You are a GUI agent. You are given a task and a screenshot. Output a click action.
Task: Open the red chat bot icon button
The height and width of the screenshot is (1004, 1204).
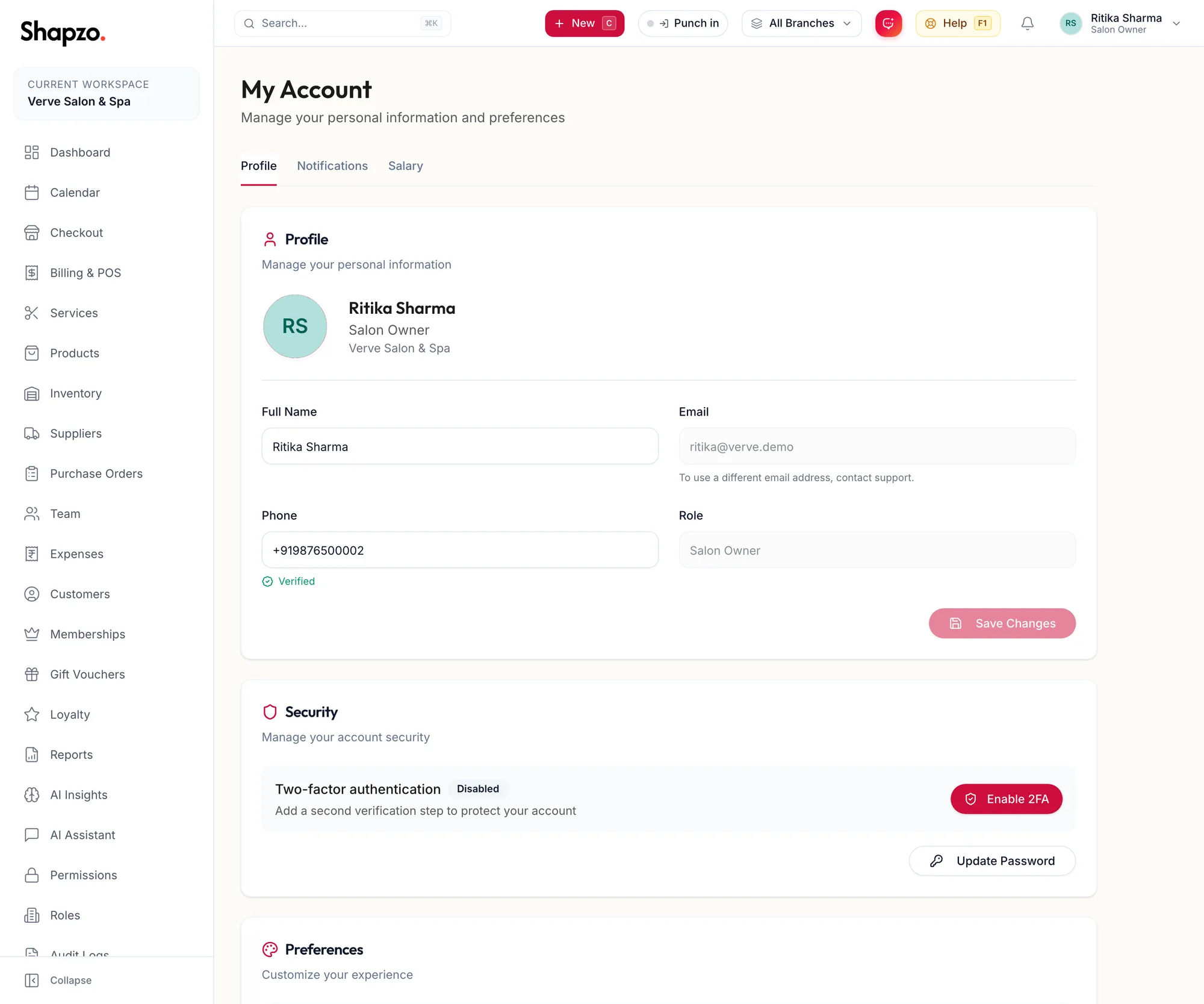click(x=889, y=23)
